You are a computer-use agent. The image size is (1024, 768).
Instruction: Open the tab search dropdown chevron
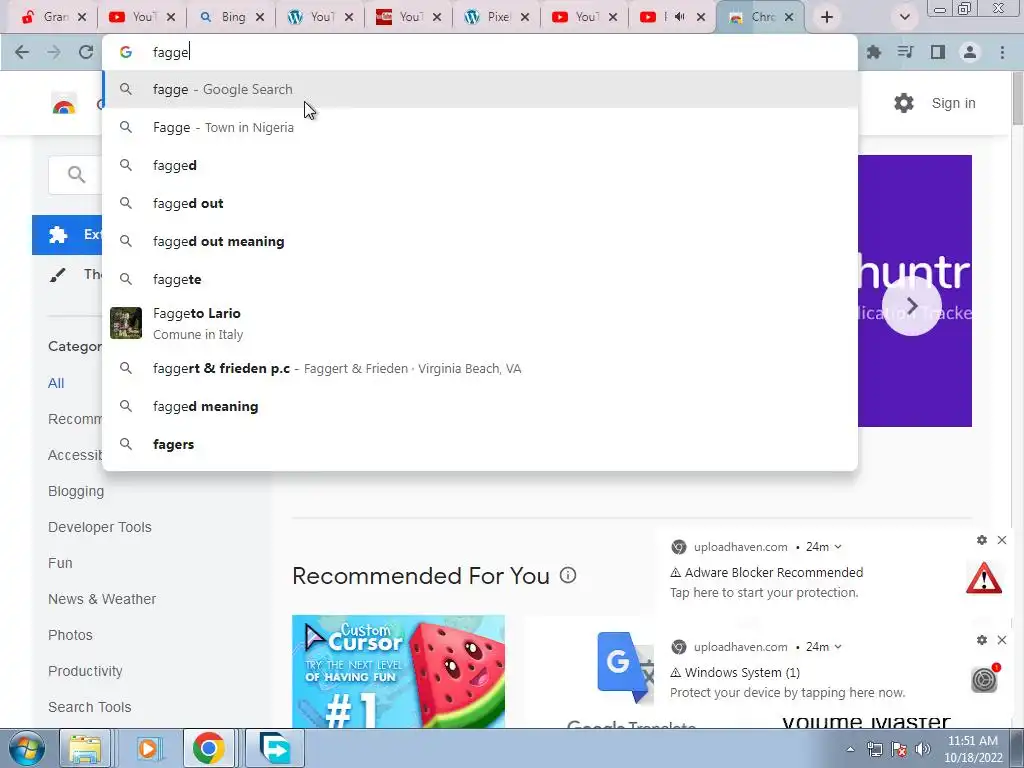pos(904,17)
